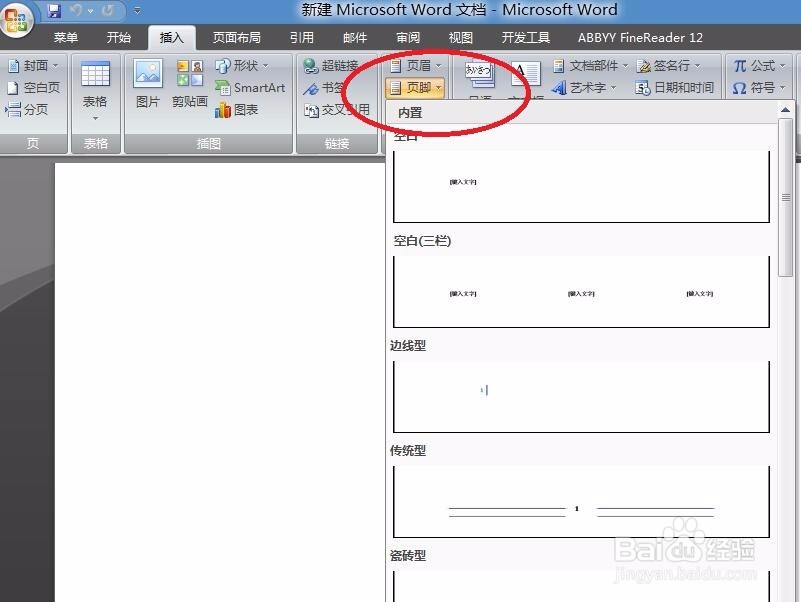Insert a chart with 图表
The image size is (801, 602).
click(x=237, y=109)
